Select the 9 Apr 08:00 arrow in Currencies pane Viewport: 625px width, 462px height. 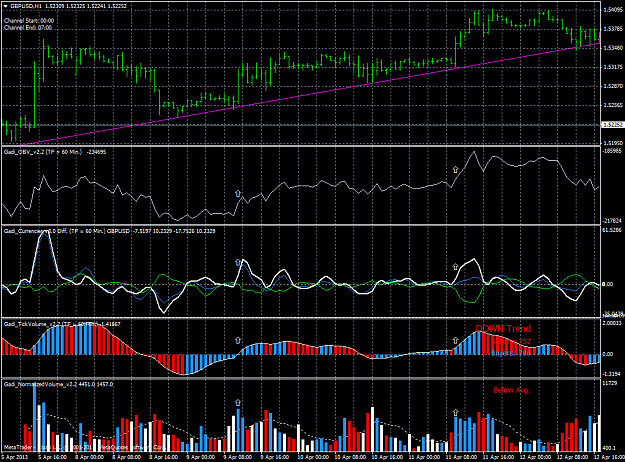tap(238, 262)
